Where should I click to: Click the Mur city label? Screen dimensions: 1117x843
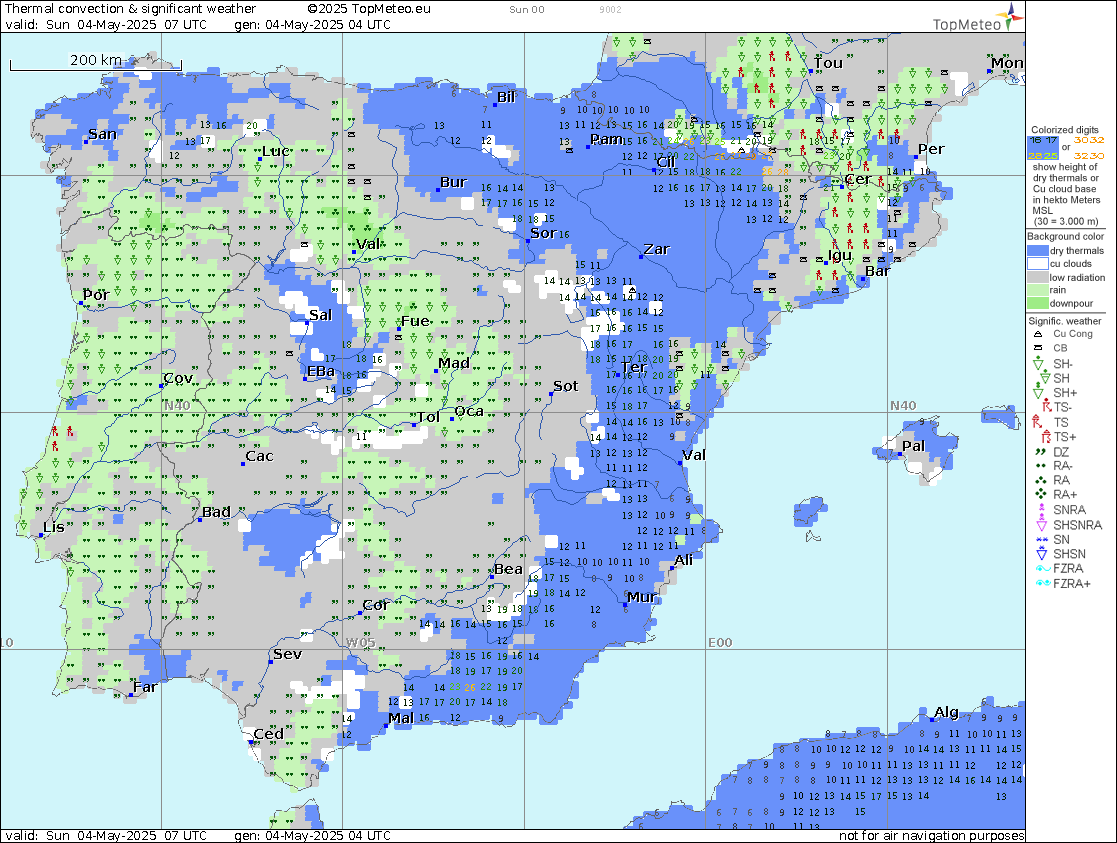click(x=642, y=597)
